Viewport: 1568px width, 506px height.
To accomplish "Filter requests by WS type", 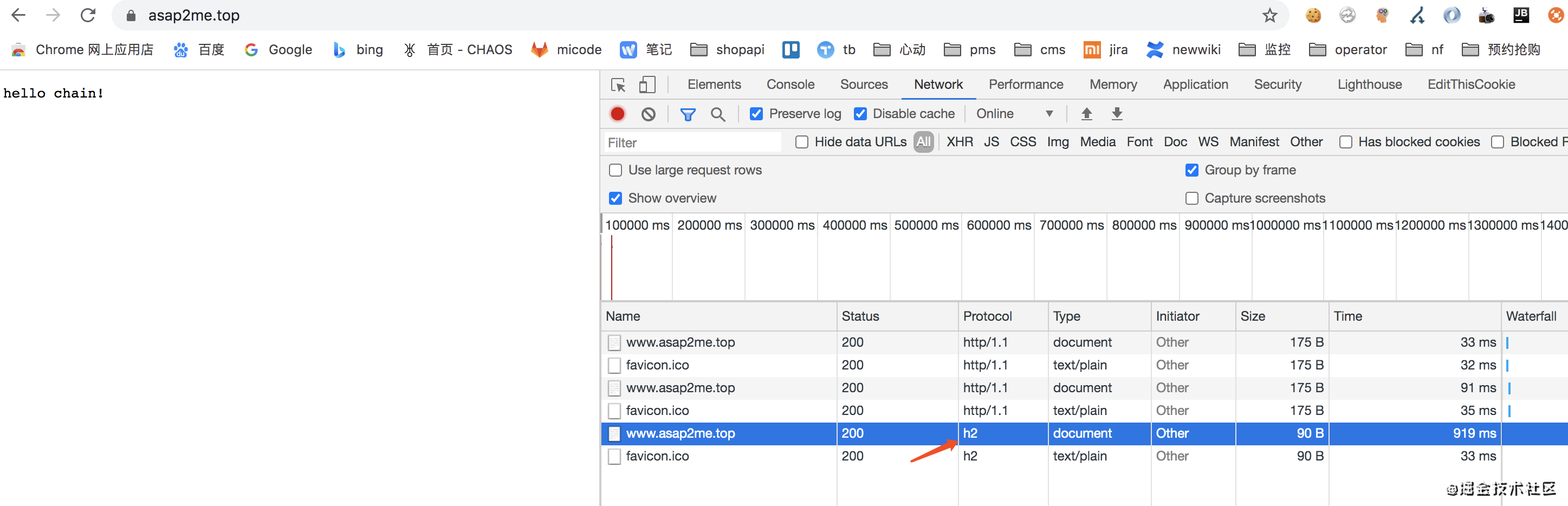I will coord(1208,142).
